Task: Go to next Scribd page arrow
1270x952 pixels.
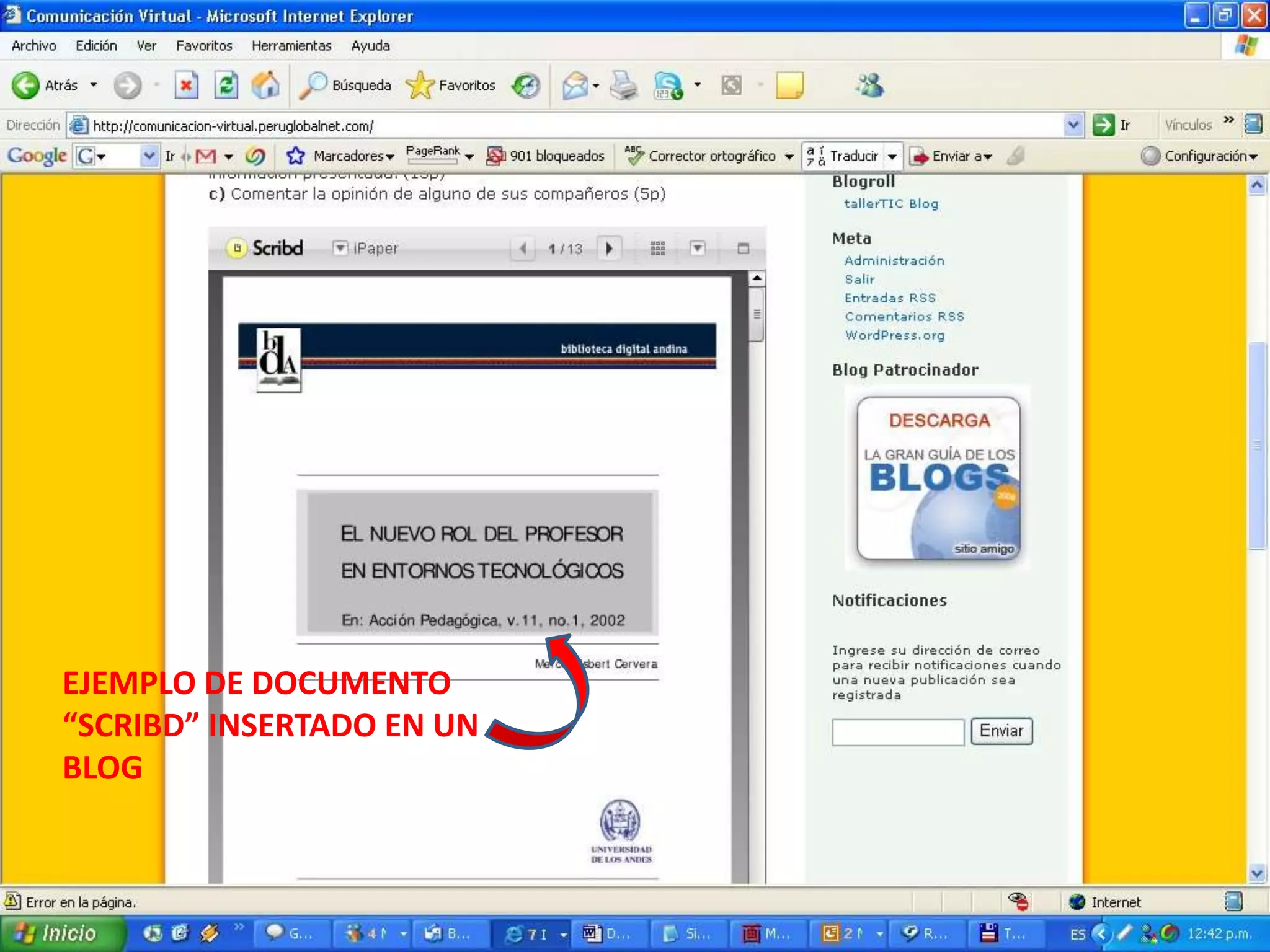Action: click(609, 249)
